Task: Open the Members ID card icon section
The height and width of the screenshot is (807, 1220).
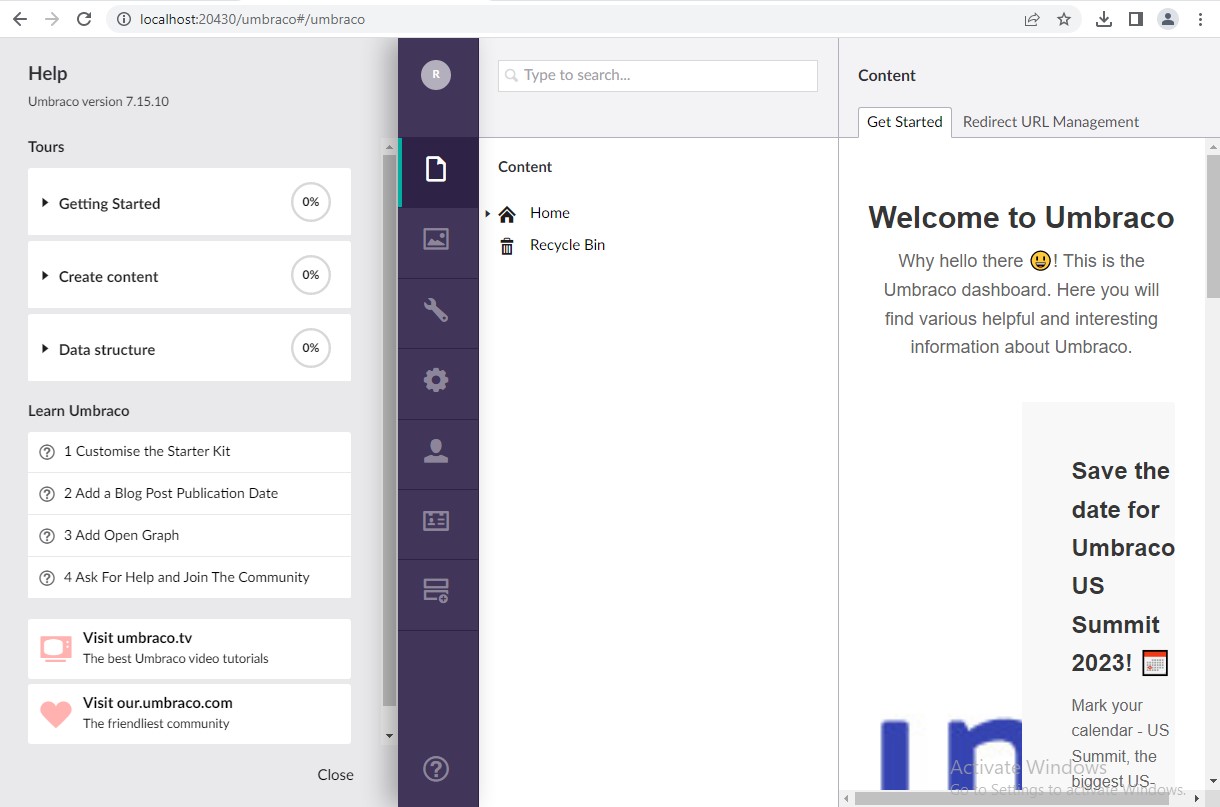Action: click(436, 521)
